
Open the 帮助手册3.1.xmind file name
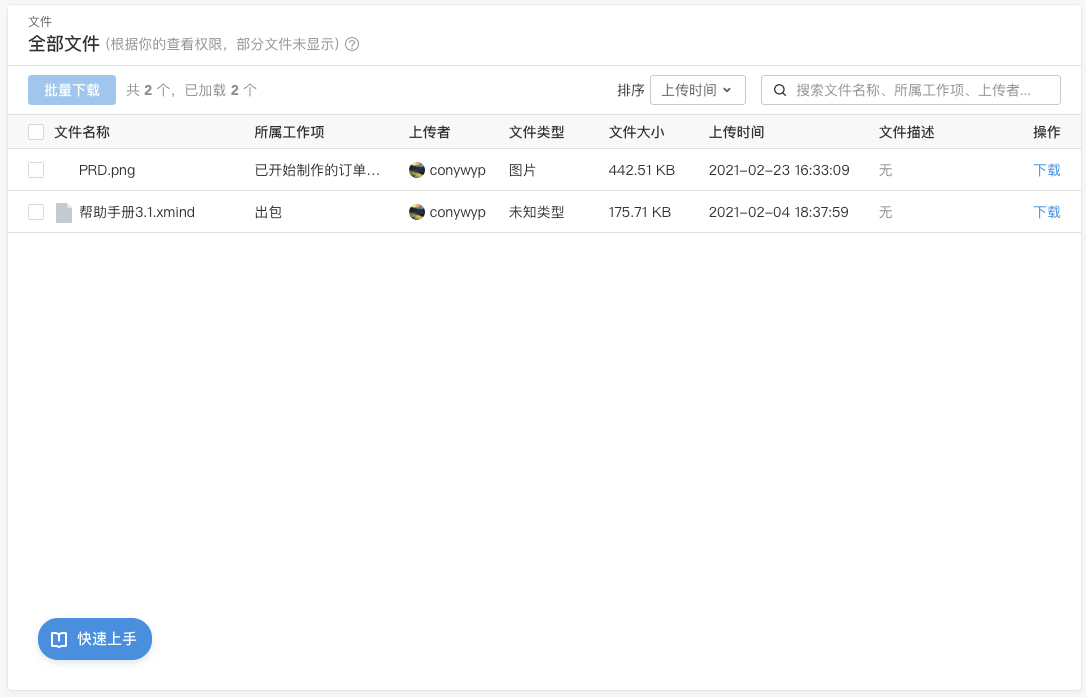pyautogui.click(x=136, y=212)
